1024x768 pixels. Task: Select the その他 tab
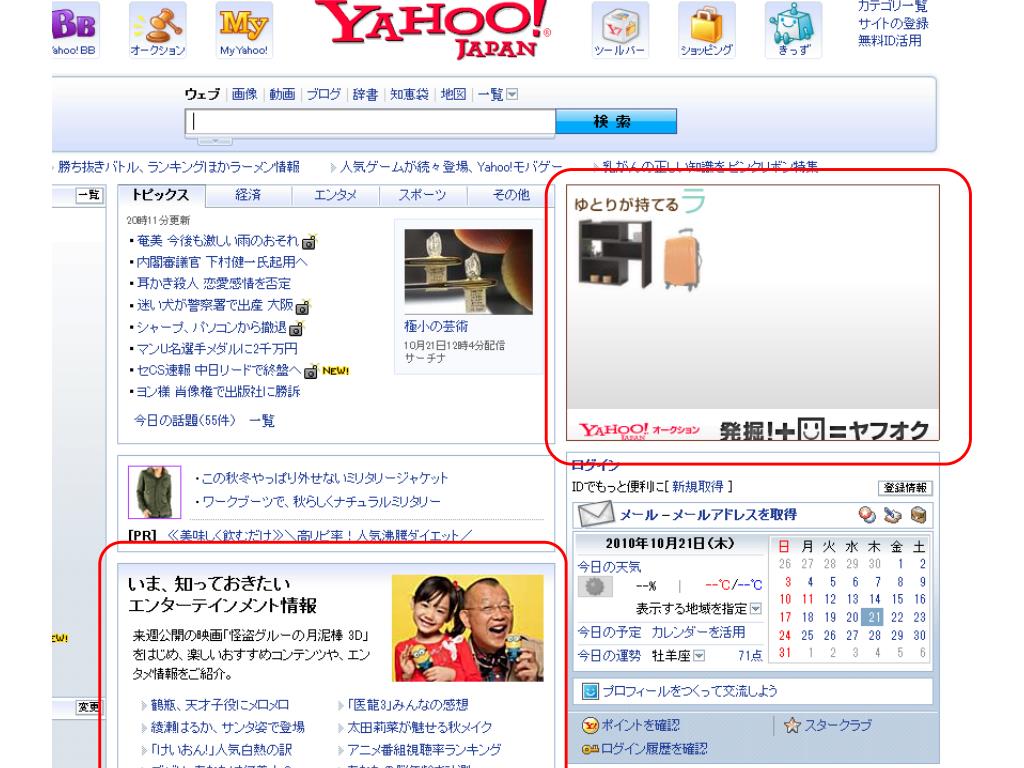tap(511, 195)
